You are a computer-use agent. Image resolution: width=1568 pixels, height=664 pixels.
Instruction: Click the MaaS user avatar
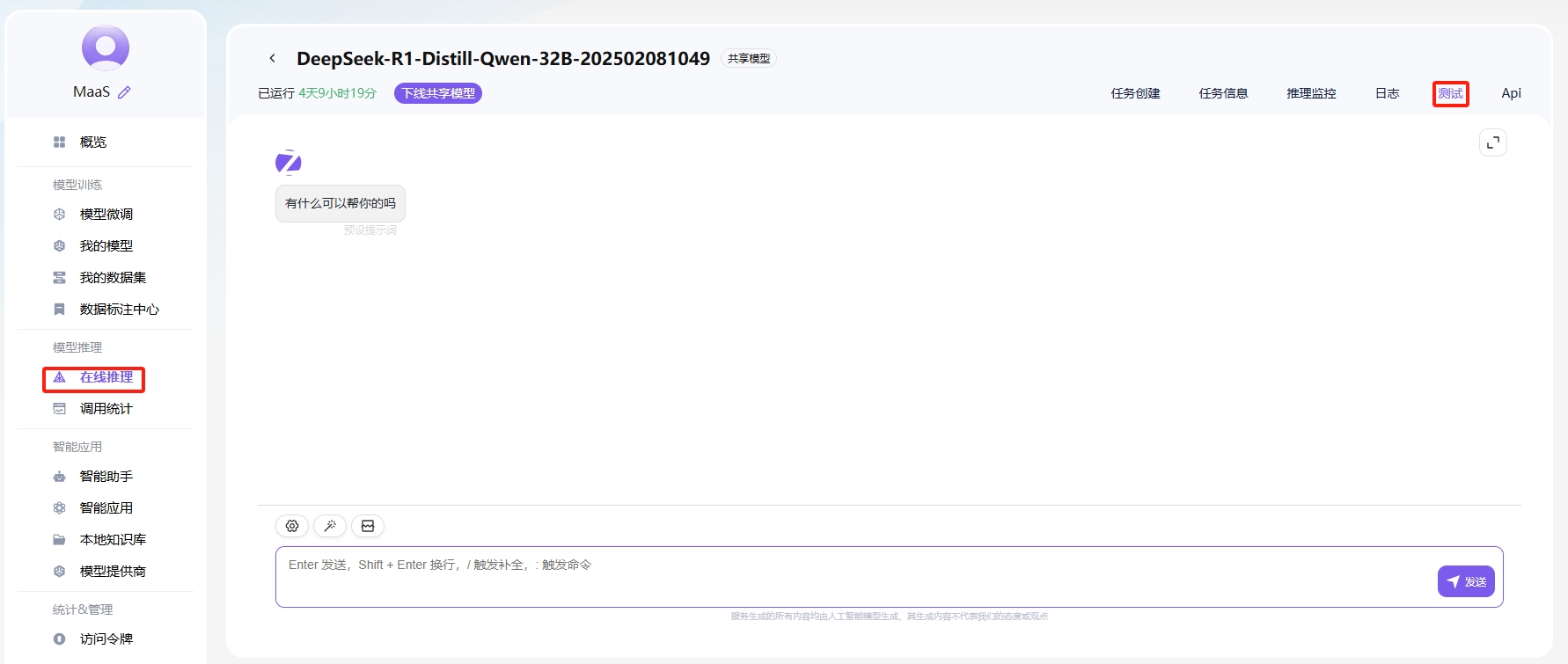point(106,47)
